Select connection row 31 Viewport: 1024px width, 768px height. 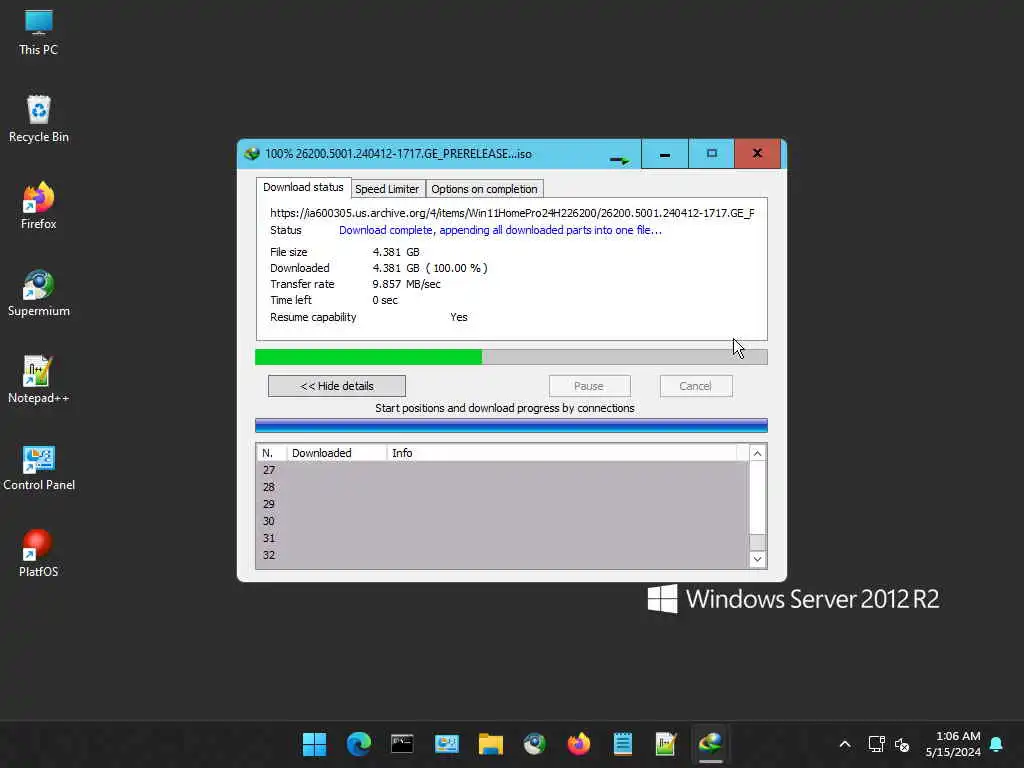click(503, 538)
